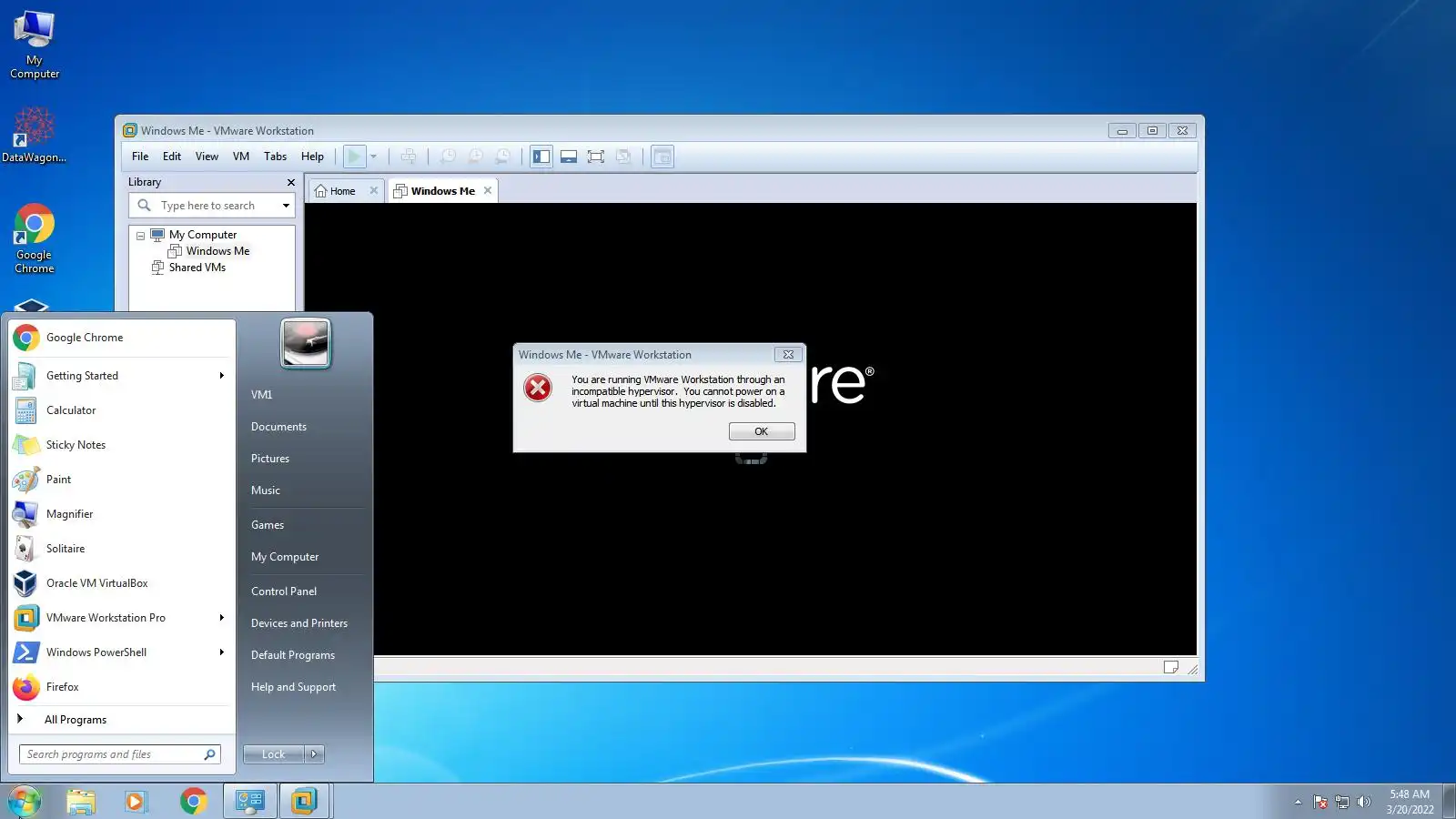Image resolution: width=1456 pixels, height=819 pixels.
Task: Click the Revert to Snapshot toolbar icon
Action: pos(475,157)
